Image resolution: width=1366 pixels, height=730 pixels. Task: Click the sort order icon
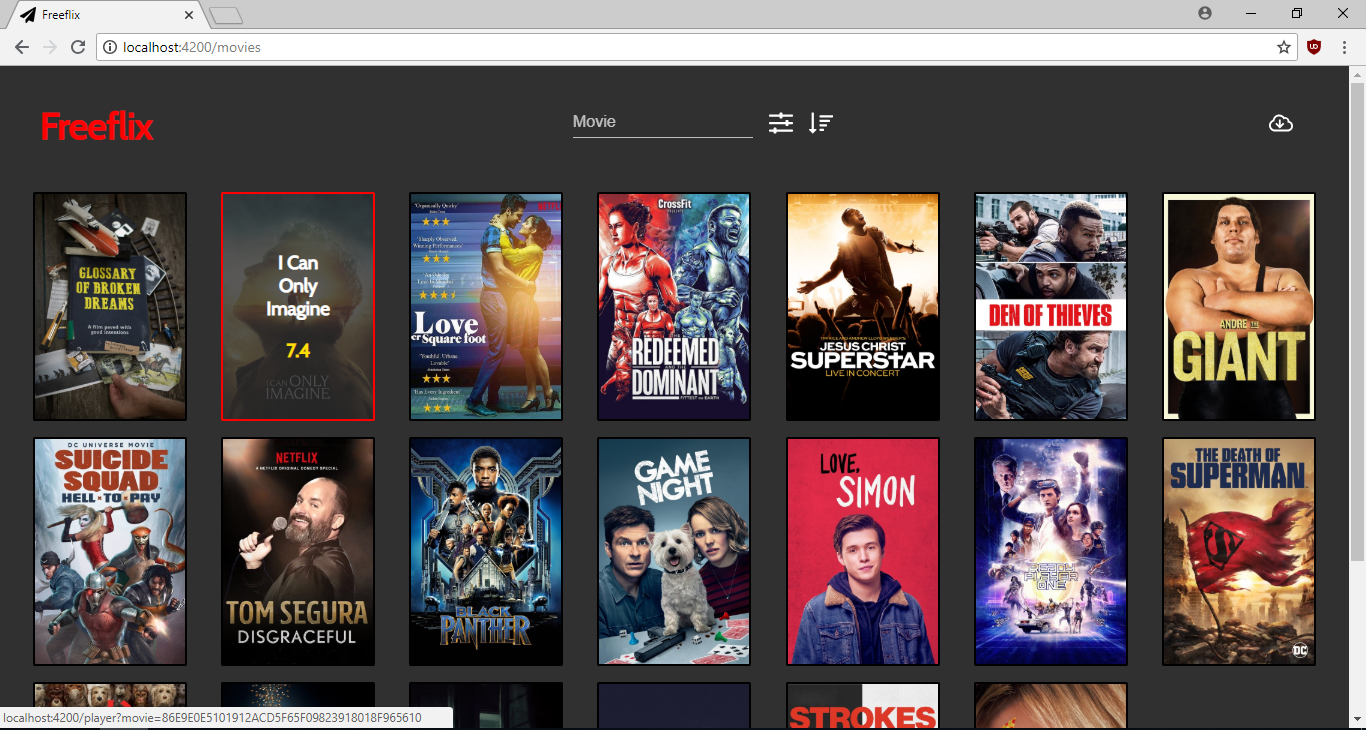tap(821, 123)
